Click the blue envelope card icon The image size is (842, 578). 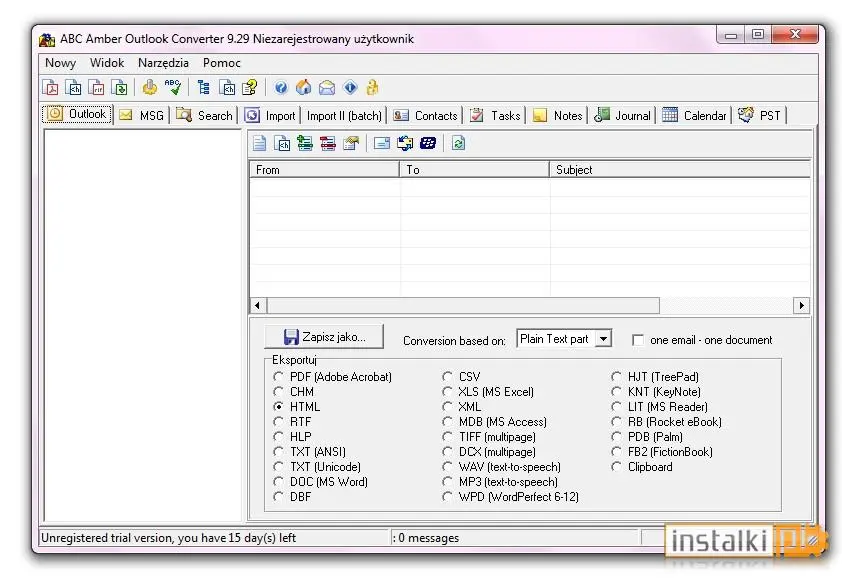pyautogui.click(x=382, y=143)
